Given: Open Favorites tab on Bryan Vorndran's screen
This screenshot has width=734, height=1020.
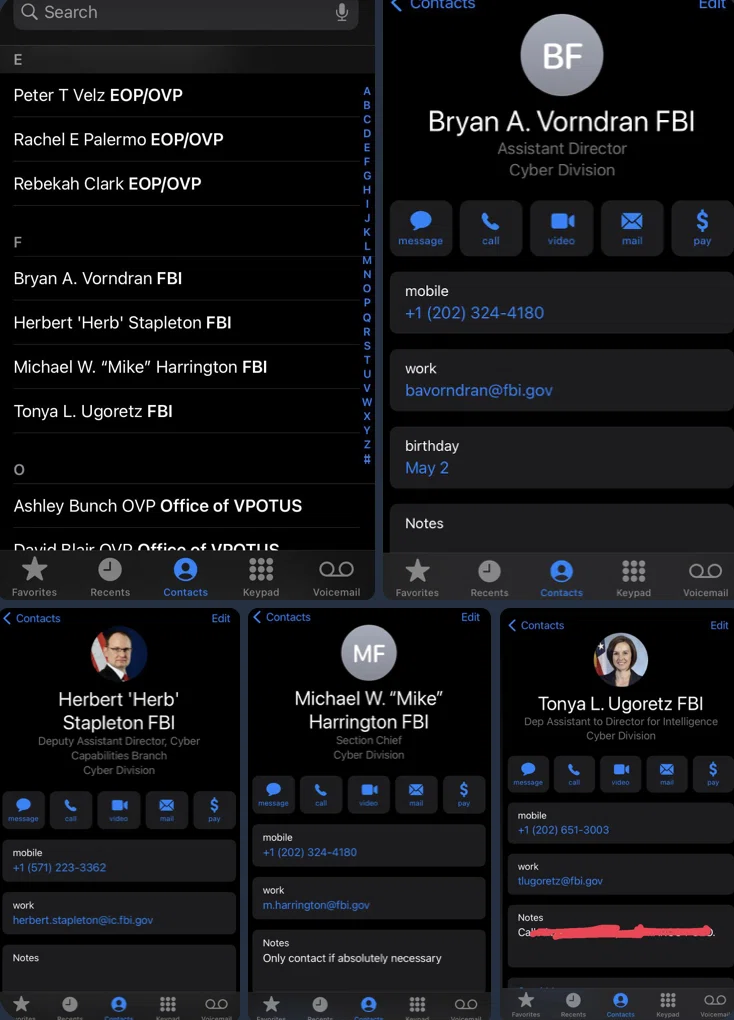Looking at the screenshot, I should pos(417,578).
